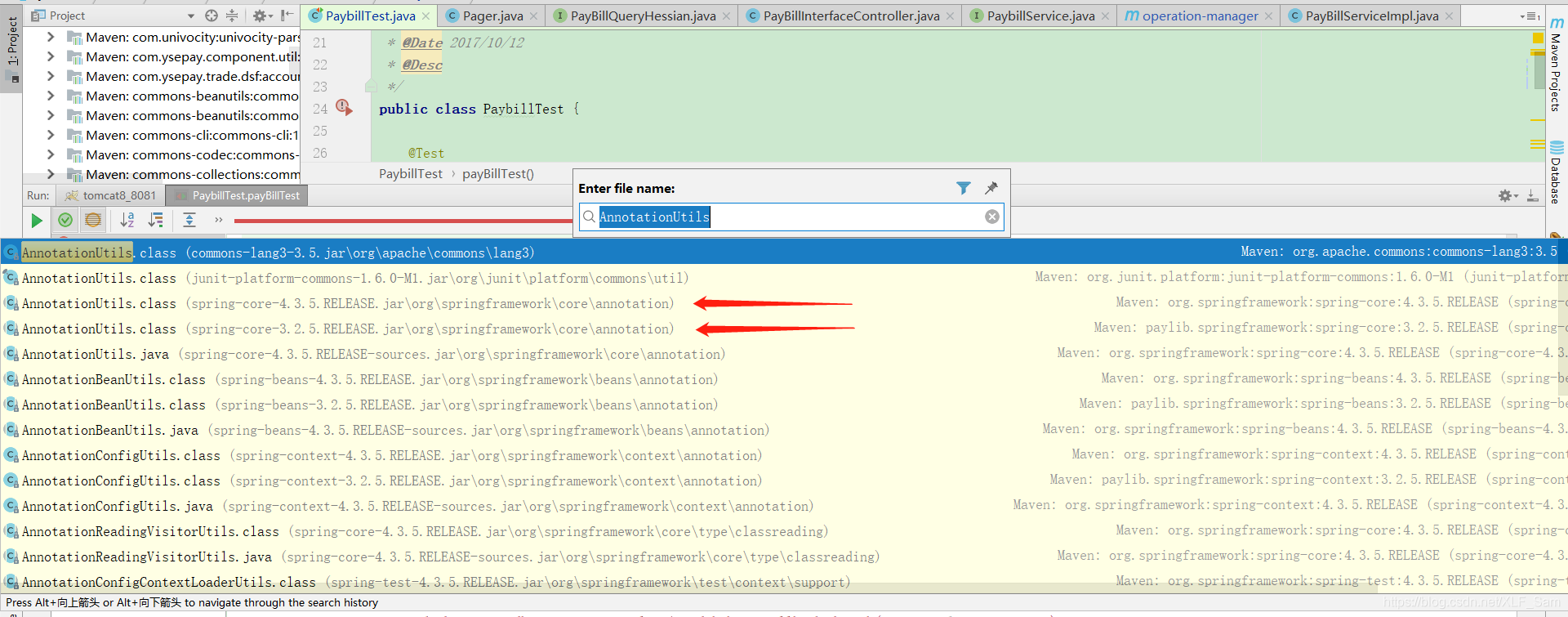Select AnnotationConfigUtils.java sources result

[784, 506]
